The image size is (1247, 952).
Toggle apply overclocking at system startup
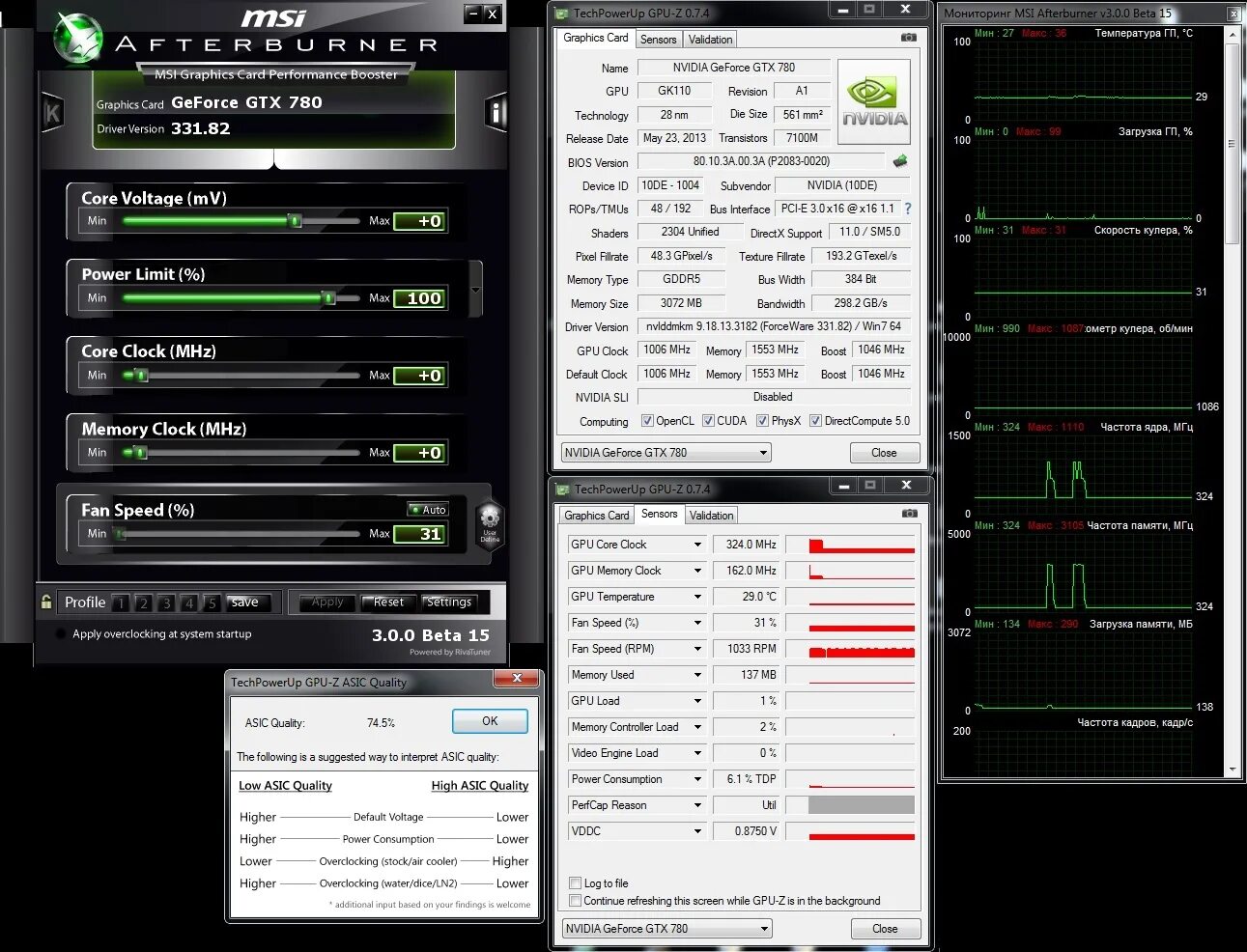click(62, 634)
